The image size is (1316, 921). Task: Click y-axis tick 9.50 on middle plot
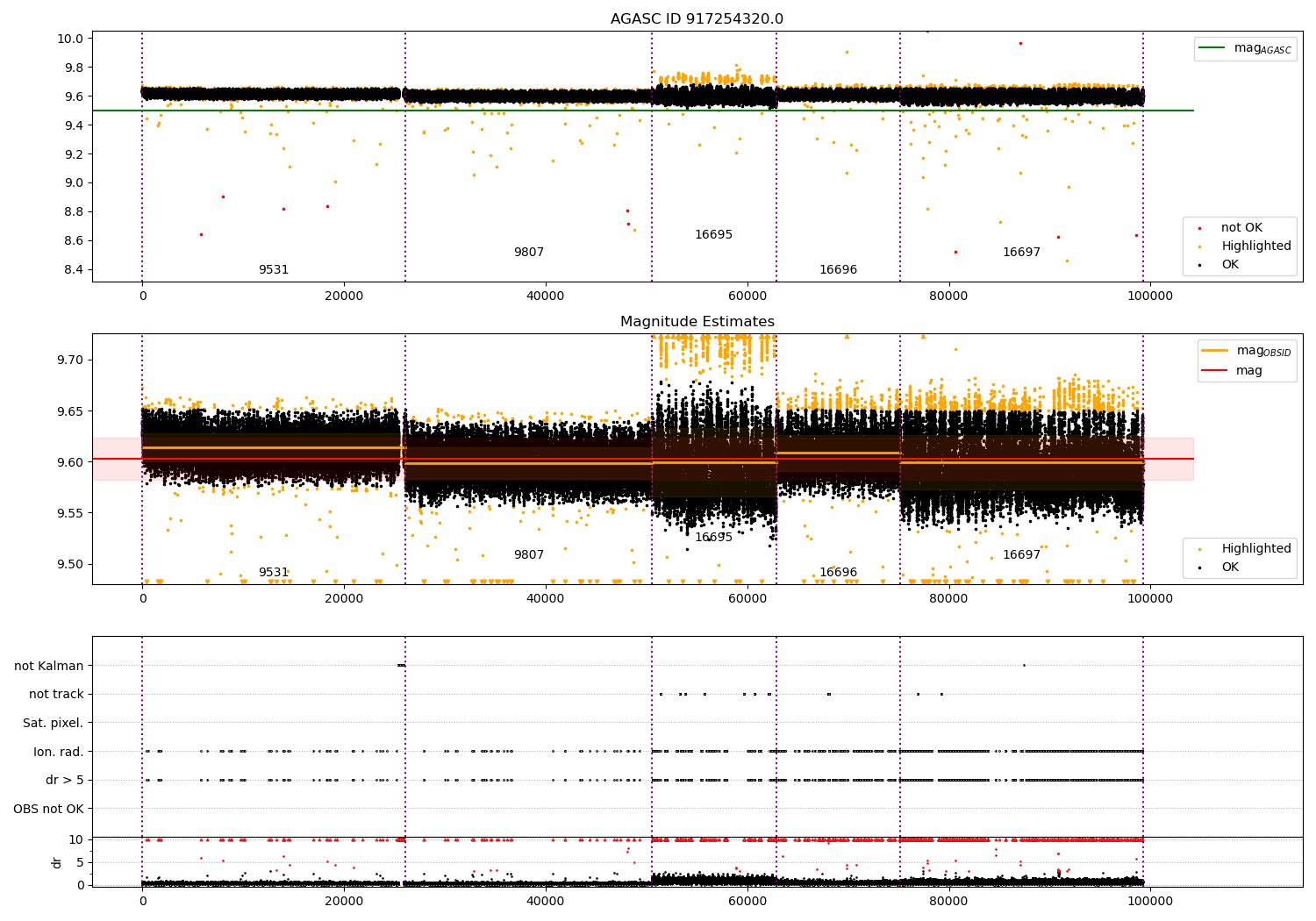tap(71, 564)
